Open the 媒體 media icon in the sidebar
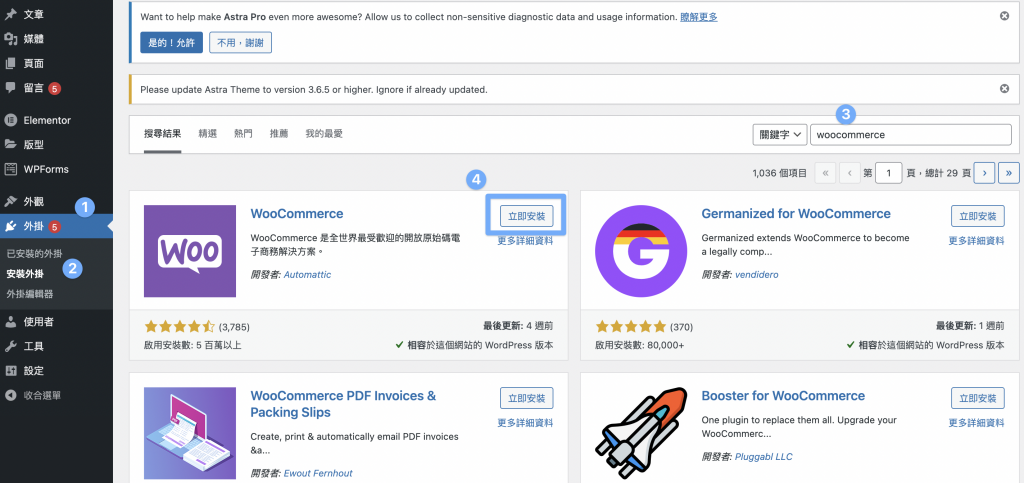The width and height of the screenshot is (1024, 483). [x=10, y=39]
